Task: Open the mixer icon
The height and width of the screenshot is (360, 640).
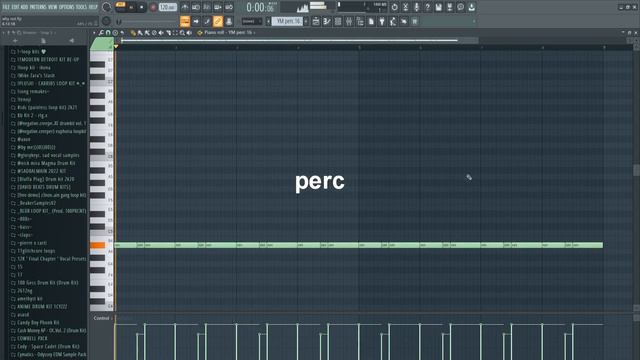Action: (349, 21)
